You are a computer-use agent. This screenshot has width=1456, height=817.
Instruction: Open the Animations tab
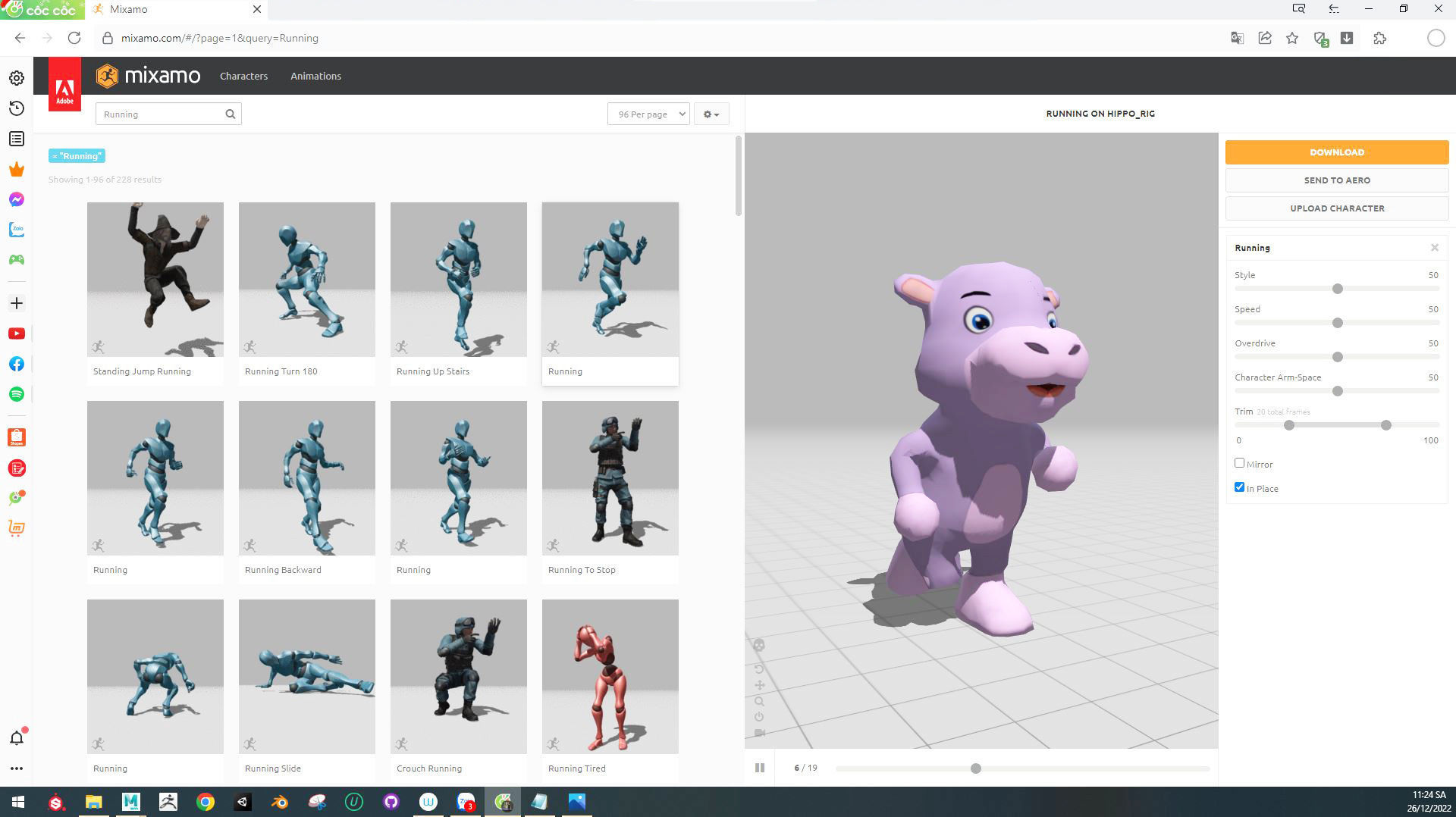315,76
